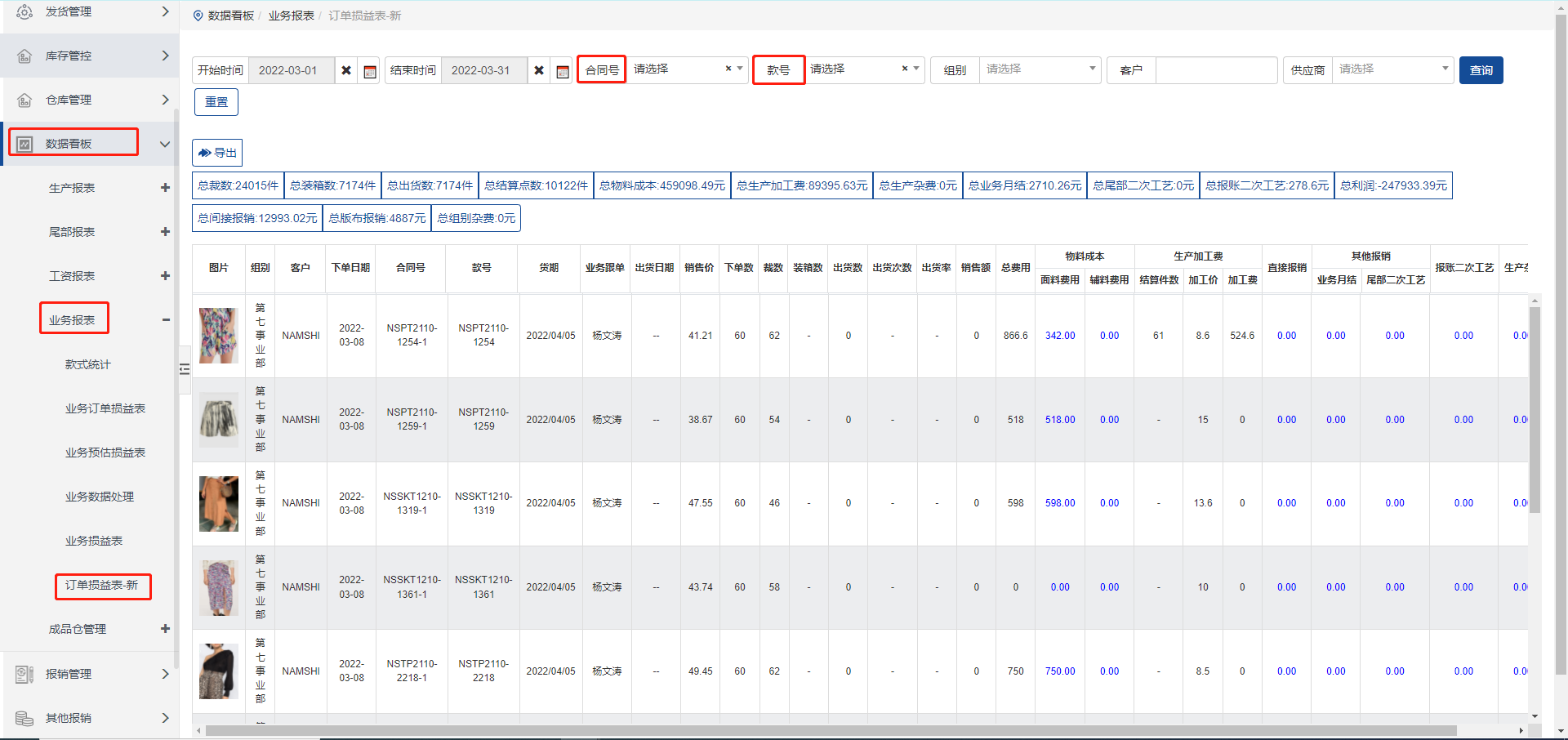
Task: Collapse the 业务报表 submenu
Action: [165, 320]
